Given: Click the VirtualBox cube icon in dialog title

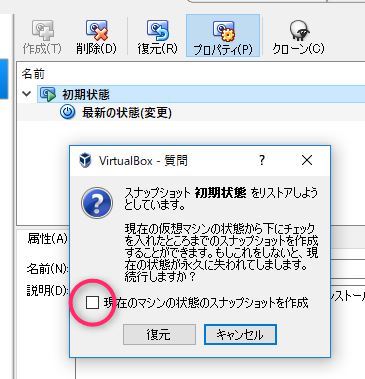Looking at the screenshot, I should (85, 160).
